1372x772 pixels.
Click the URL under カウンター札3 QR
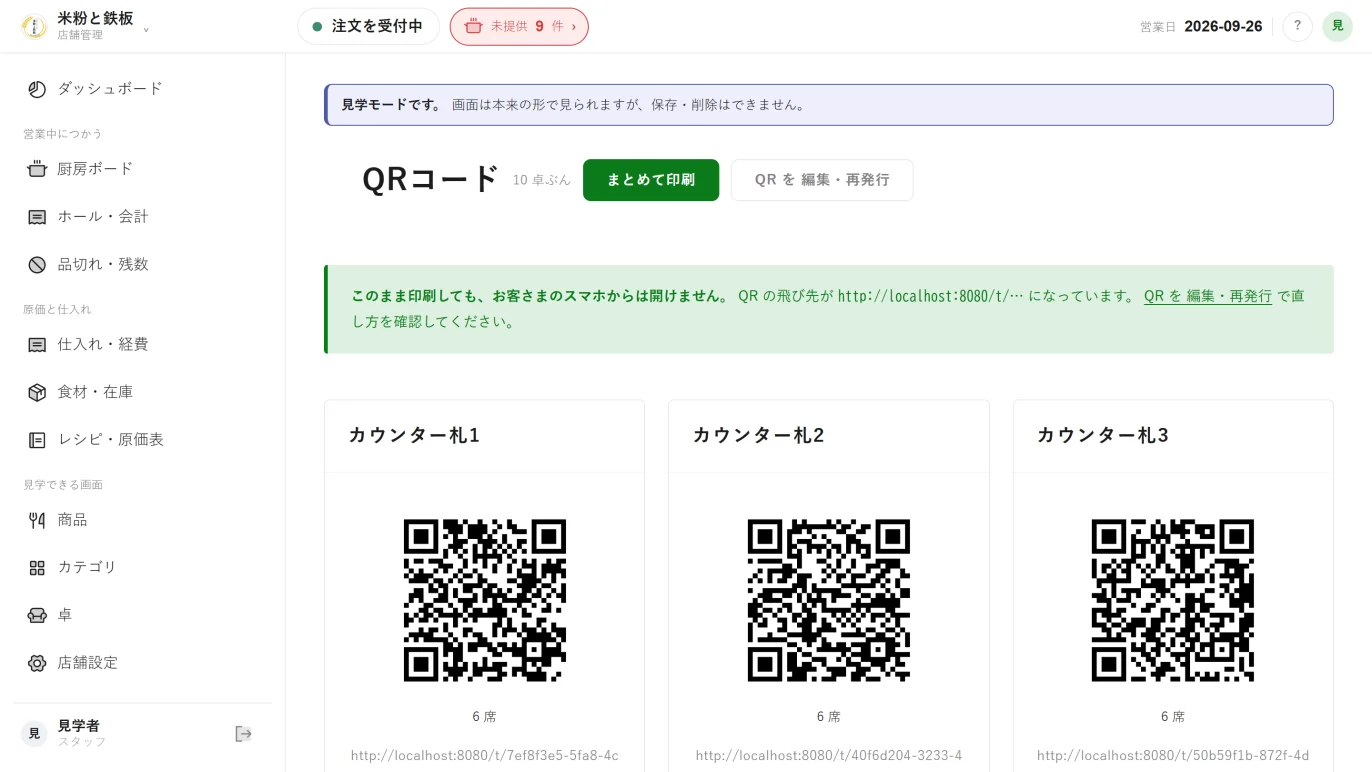click(x=1173, y=756)
